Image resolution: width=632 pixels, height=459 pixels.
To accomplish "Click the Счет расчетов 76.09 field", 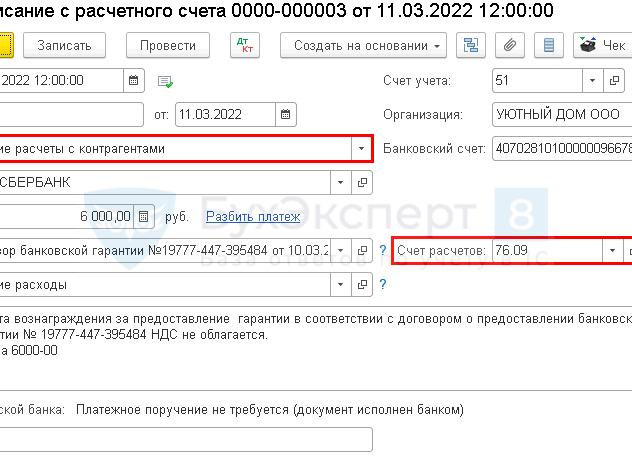I will coord(547,251).
